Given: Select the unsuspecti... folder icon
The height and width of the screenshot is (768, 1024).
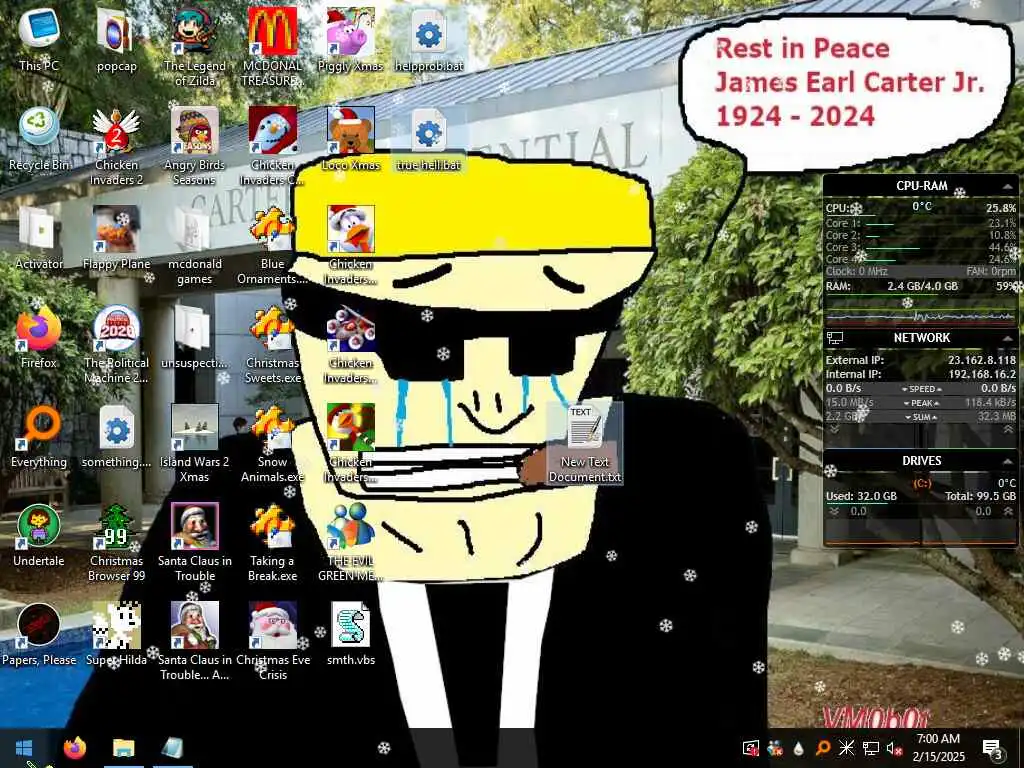Looking at the screenshot, I should pos(195,338).
